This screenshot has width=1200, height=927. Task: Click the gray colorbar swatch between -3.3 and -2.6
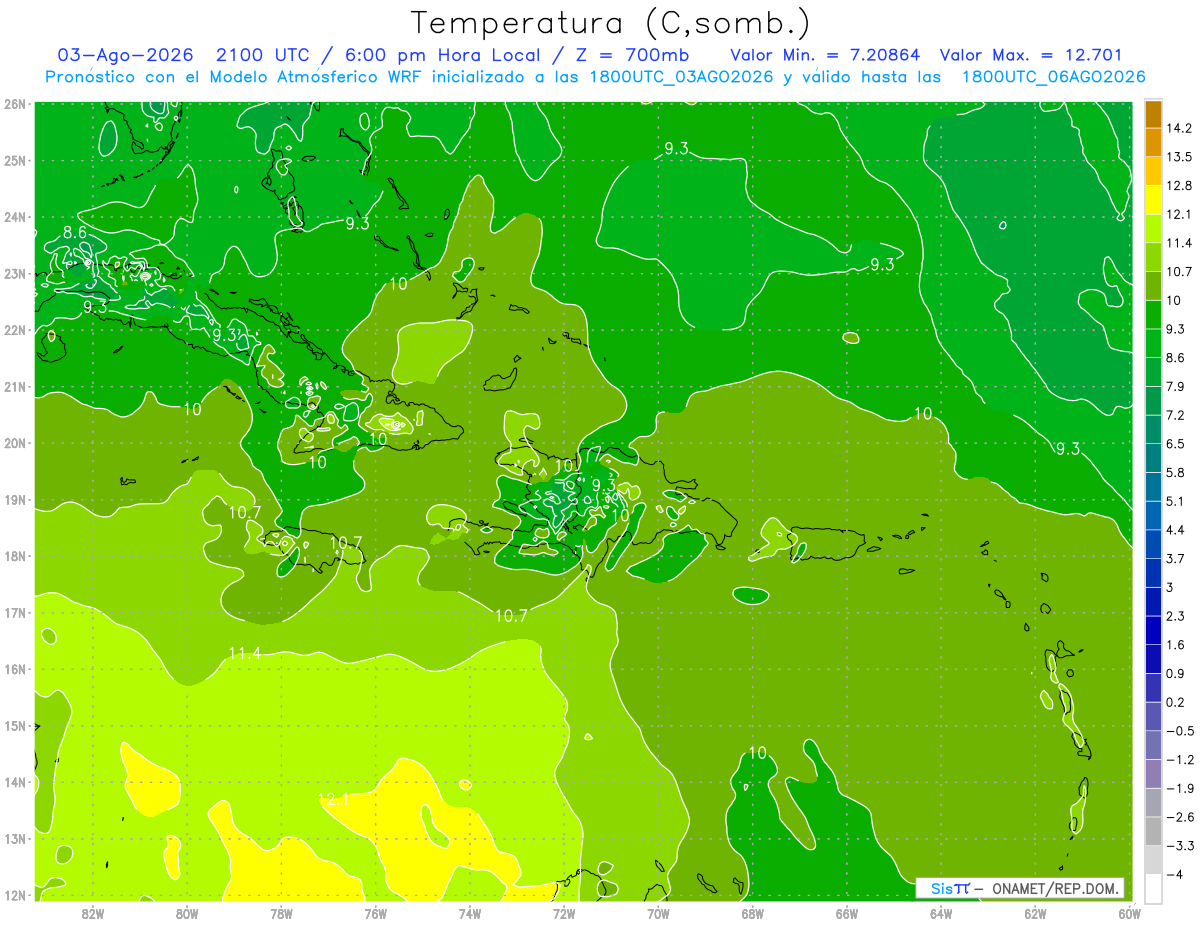pyautogui.click(x=1153, y=830)
